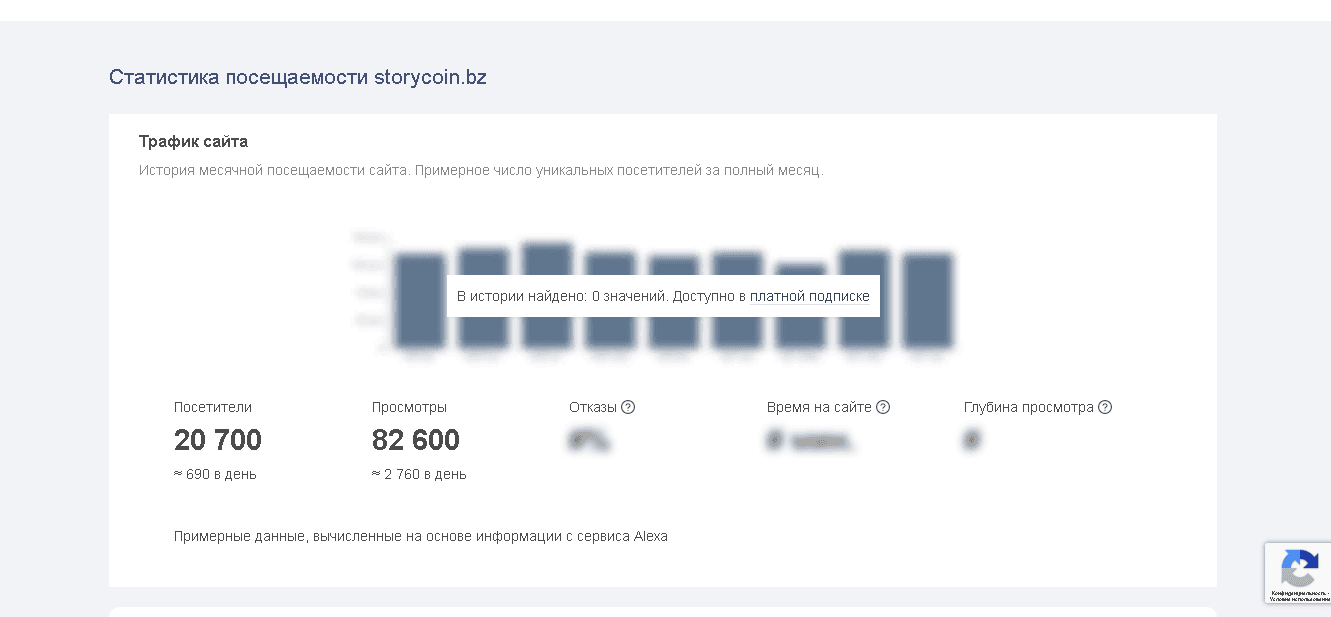Click the Статистика посещаемости storycoin.bz heading
1331x617 pixels.
coord(298,77)
